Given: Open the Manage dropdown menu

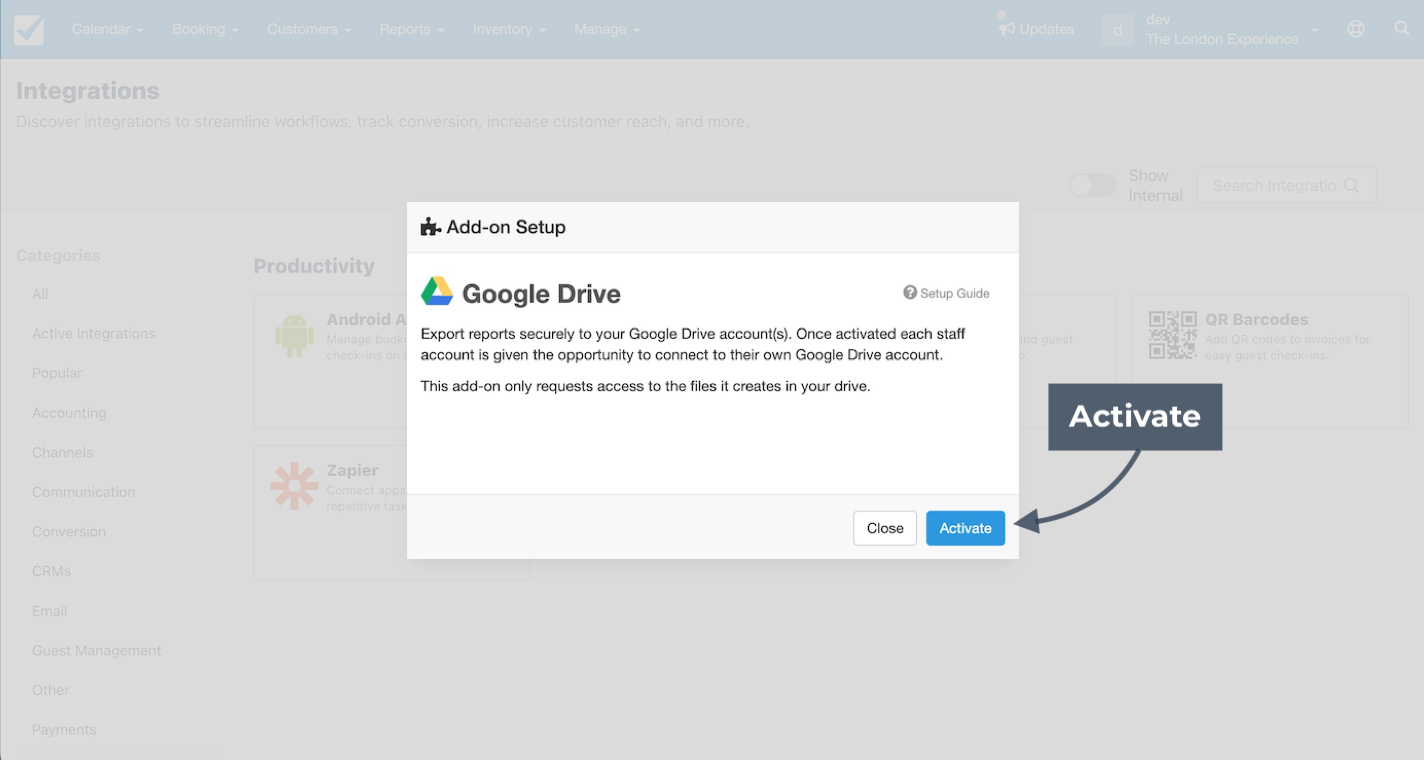Looking at the screenshot, I should pos(607,30).
